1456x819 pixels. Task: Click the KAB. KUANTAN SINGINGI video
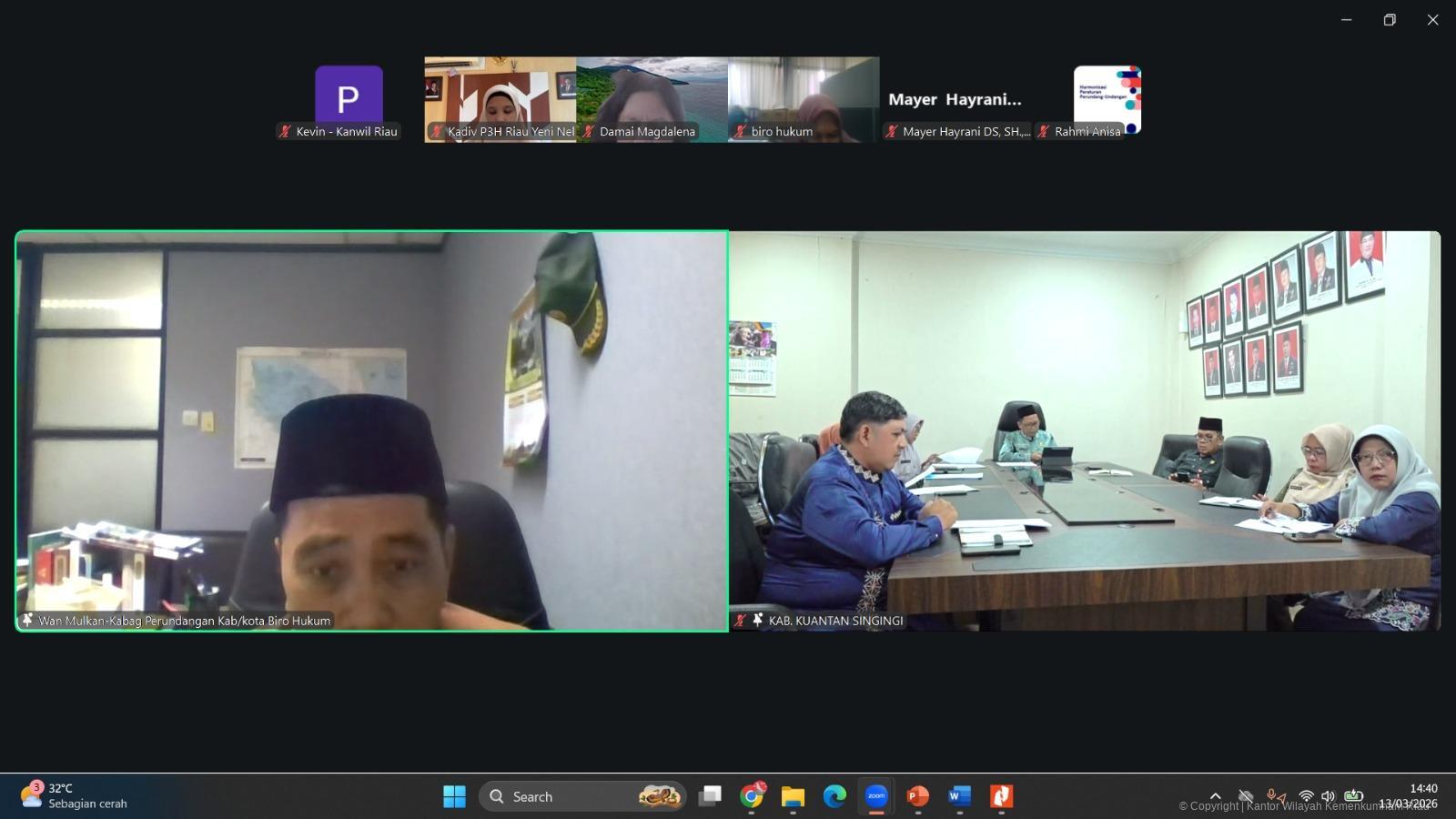coord(1084,430)
